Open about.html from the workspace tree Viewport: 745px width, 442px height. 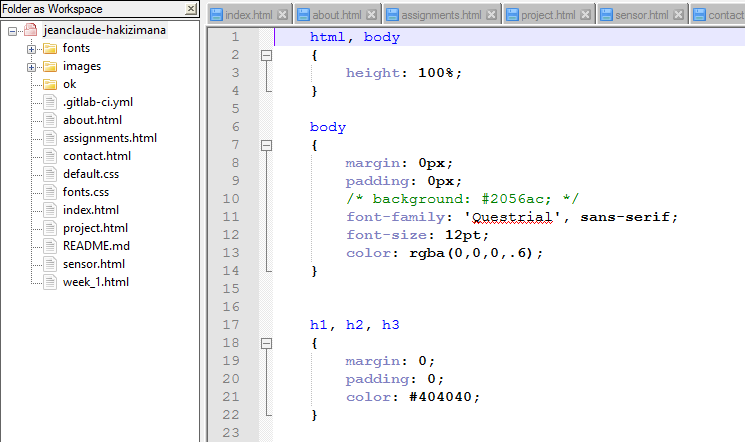click(x=93, y=120)
